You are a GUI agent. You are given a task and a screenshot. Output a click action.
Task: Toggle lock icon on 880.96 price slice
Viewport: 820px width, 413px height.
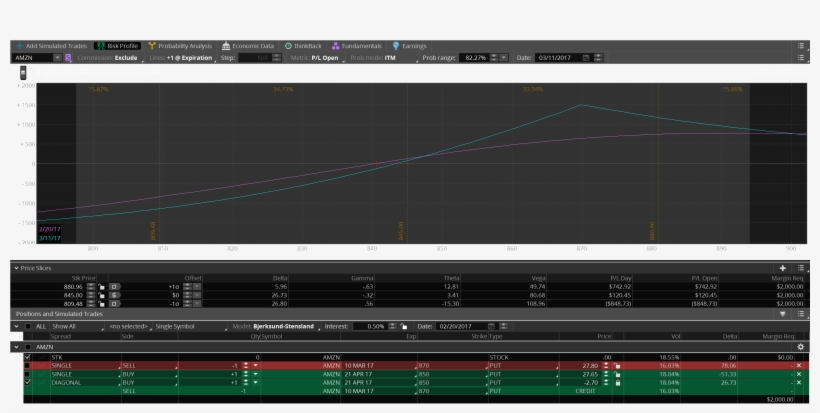101,287
